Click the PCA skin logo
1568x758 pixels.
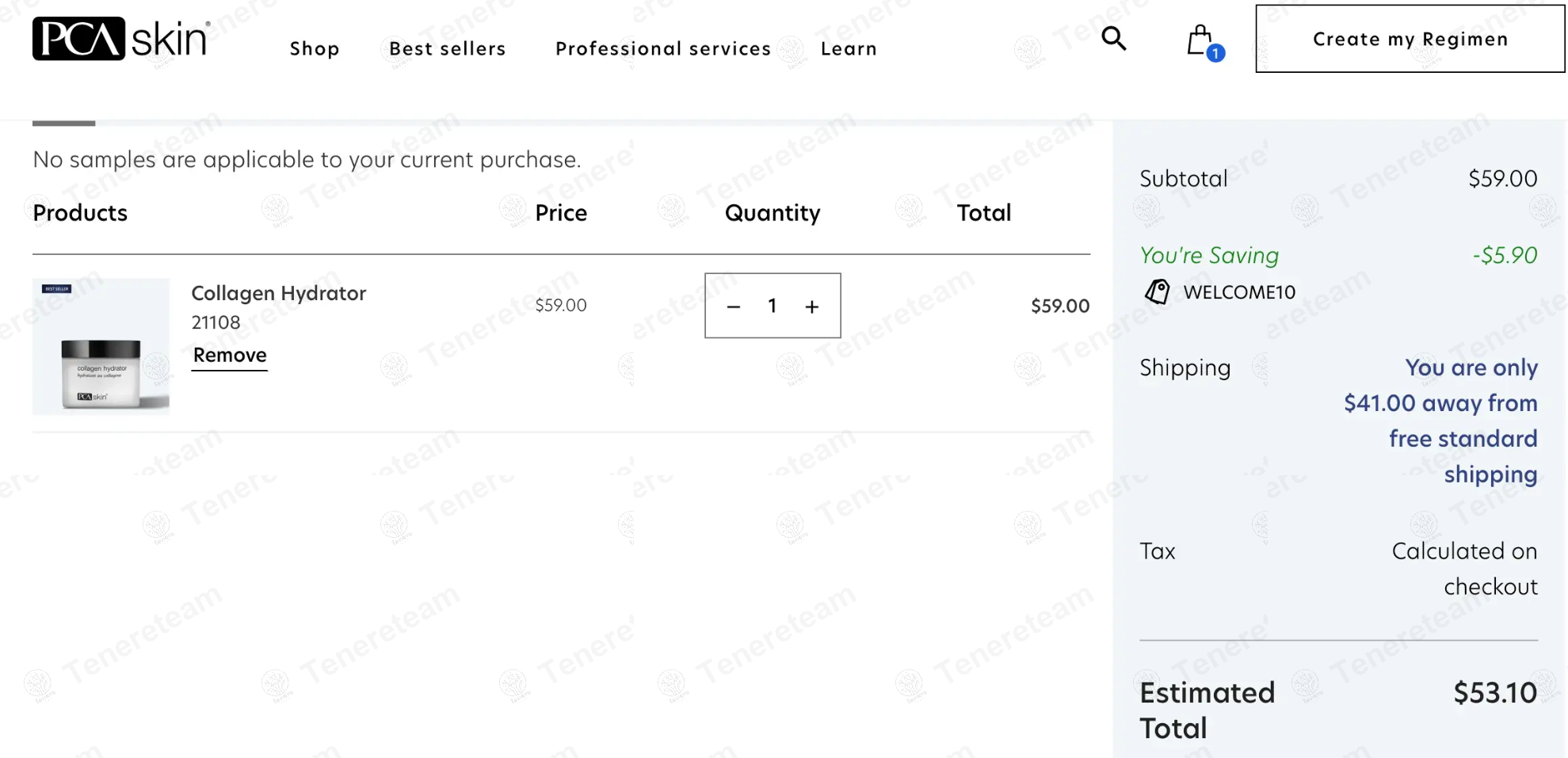click(x=121, y=39)
